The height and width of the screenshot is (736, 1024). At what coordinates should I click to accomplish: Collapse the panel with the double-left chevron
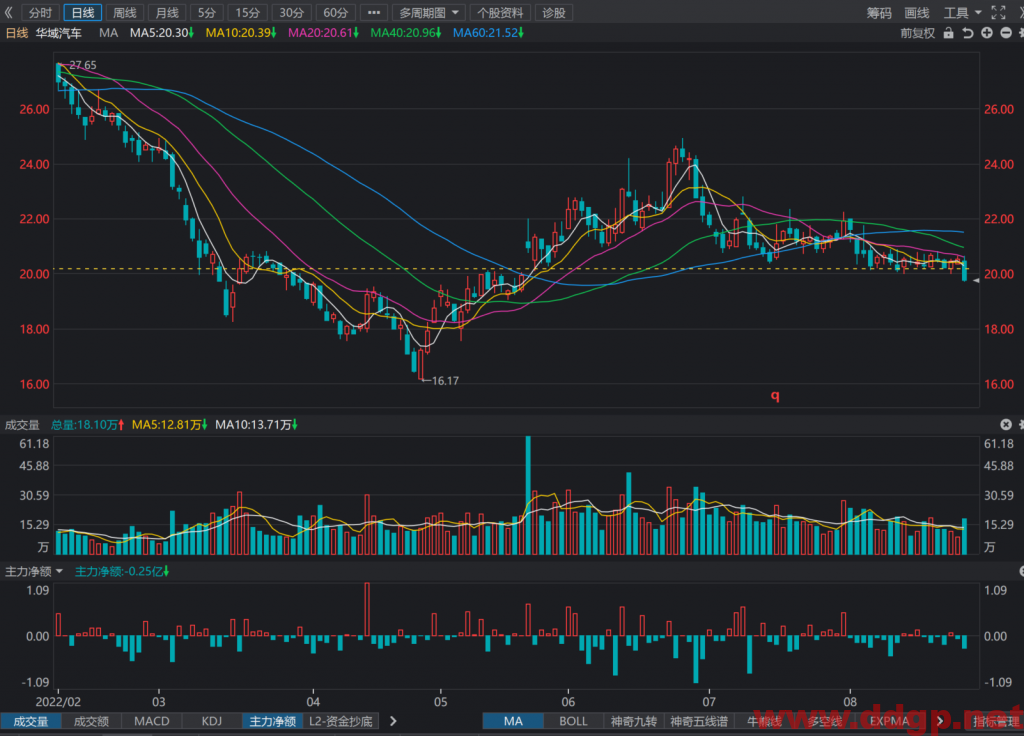pos(8,12)
